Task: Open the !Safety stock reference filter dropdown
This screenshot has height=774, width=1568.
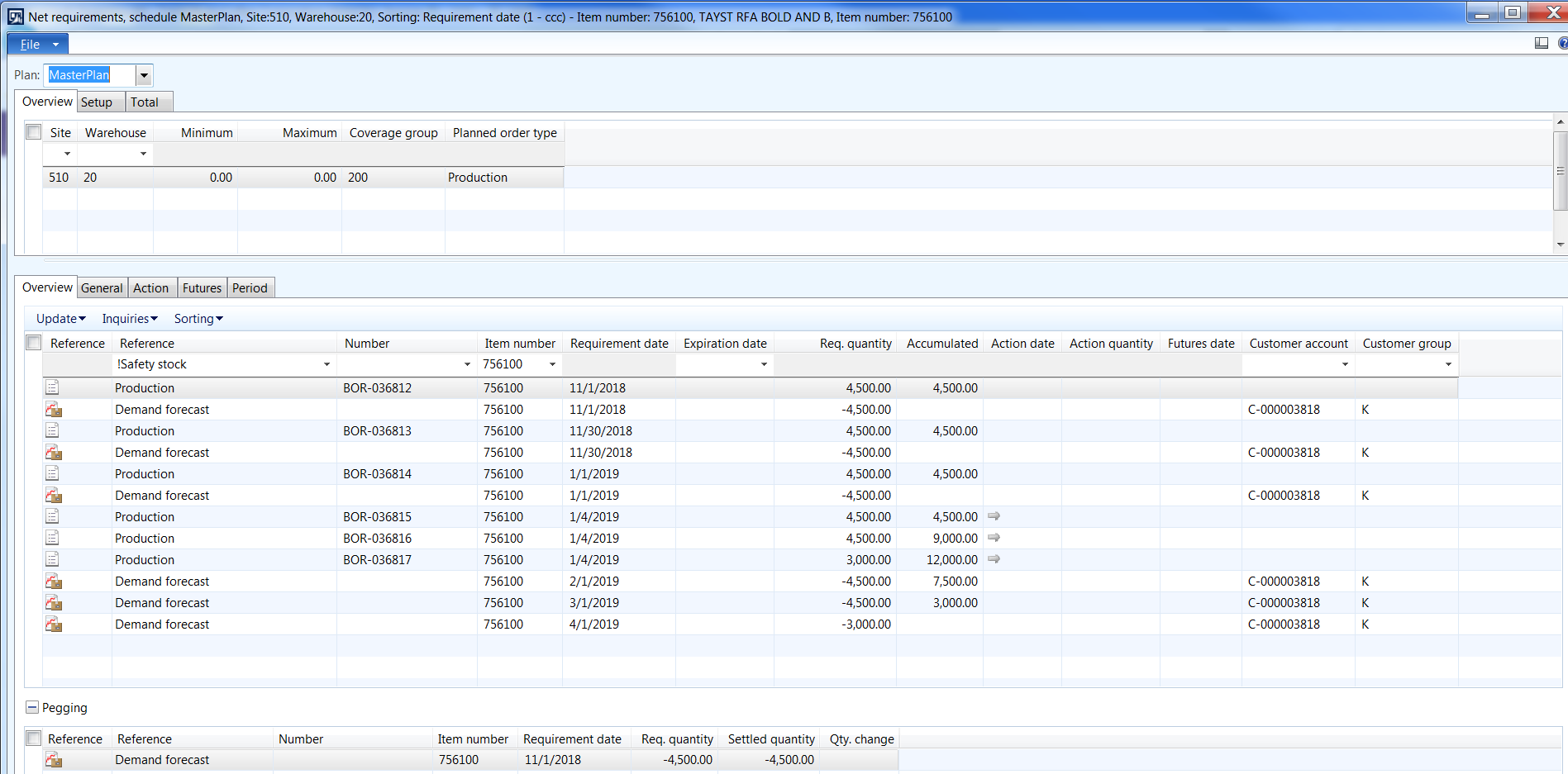Action: (326, 364)
